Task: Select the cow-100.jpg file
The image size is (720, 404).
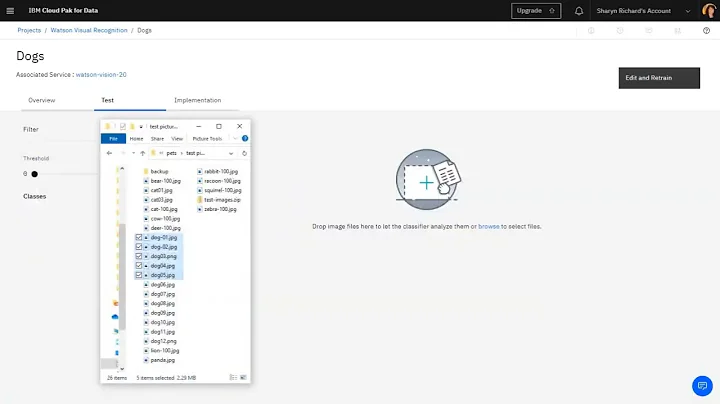Action: (162, 219)
